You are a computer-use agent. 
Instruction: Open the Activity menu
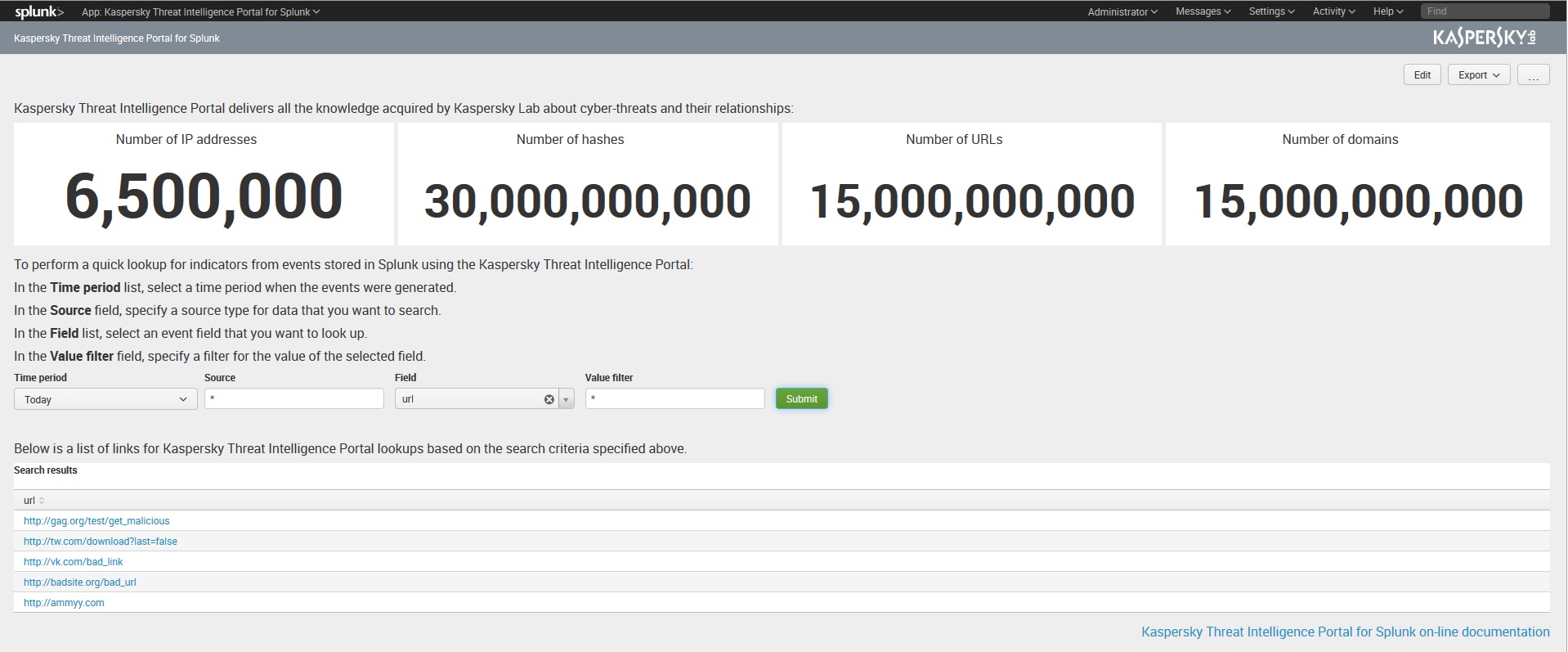tap(1333, 11)
